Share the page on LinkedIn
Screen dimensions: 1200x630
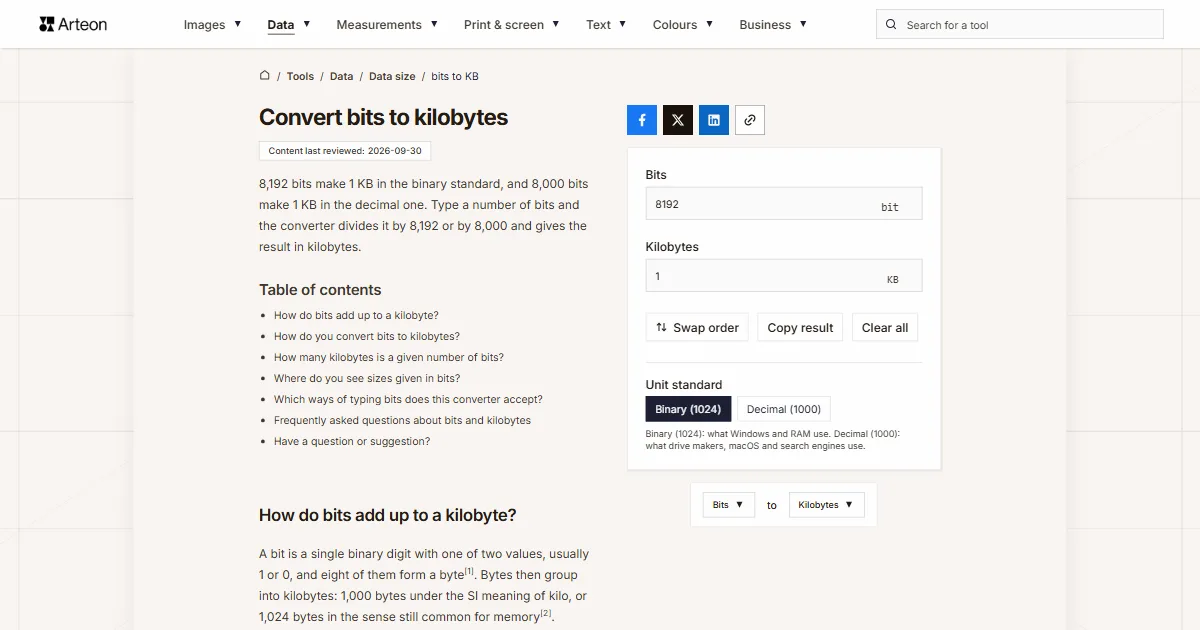click(x=714, y=120)
